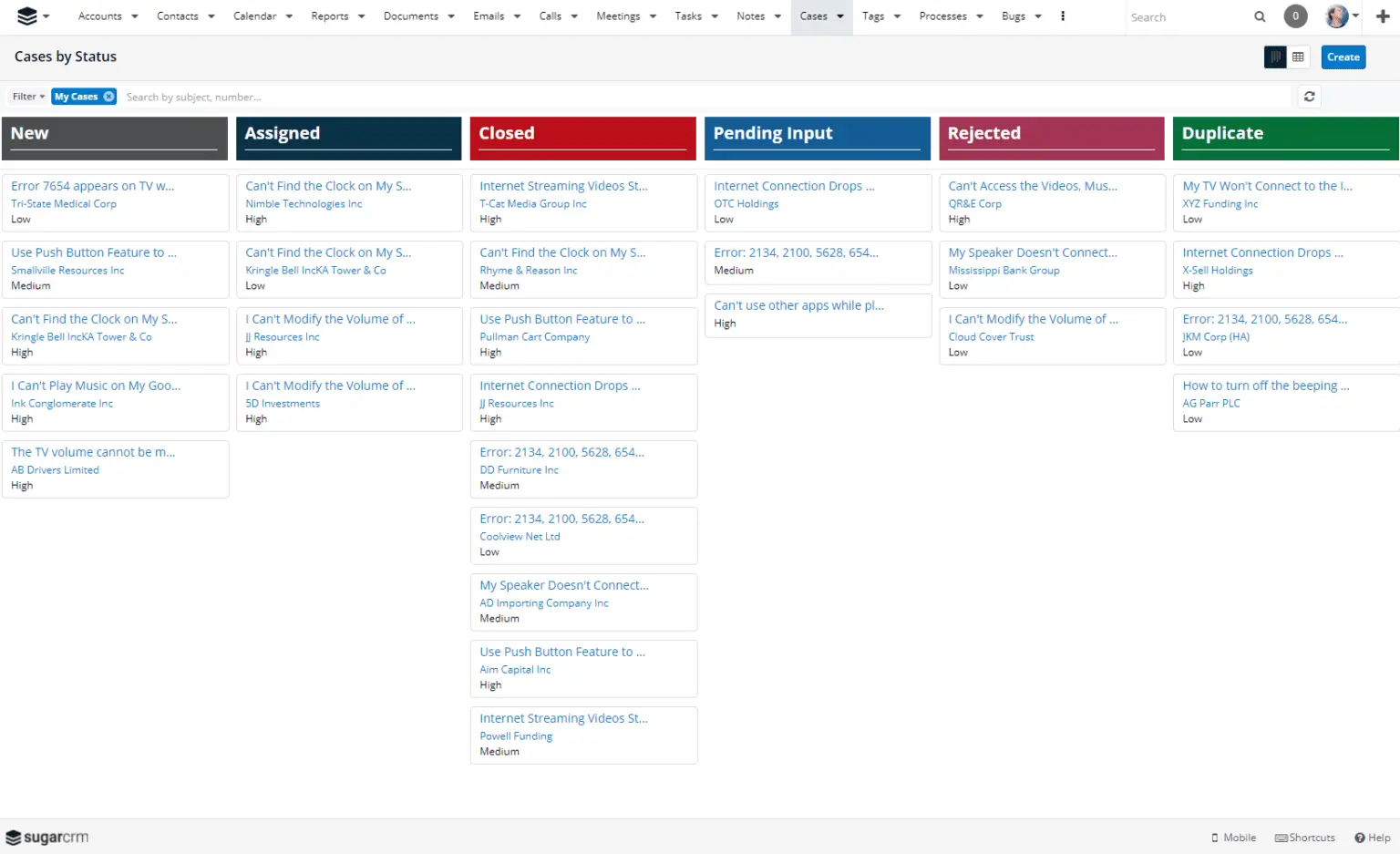The image size is (1400, 854).
Task: Click the Rejected column header
Action: pyautogui.click(x=1051, y=139)
